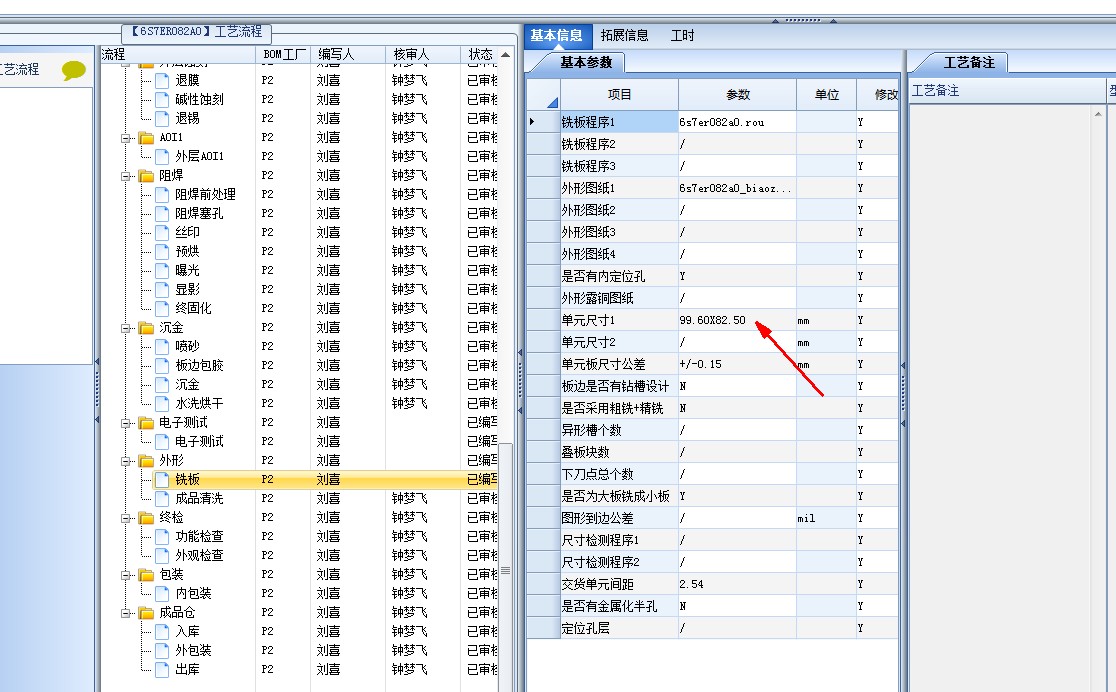1116x692 pixels.
Task: Switch to the 基本信息 tab
Action: point(556,36)
